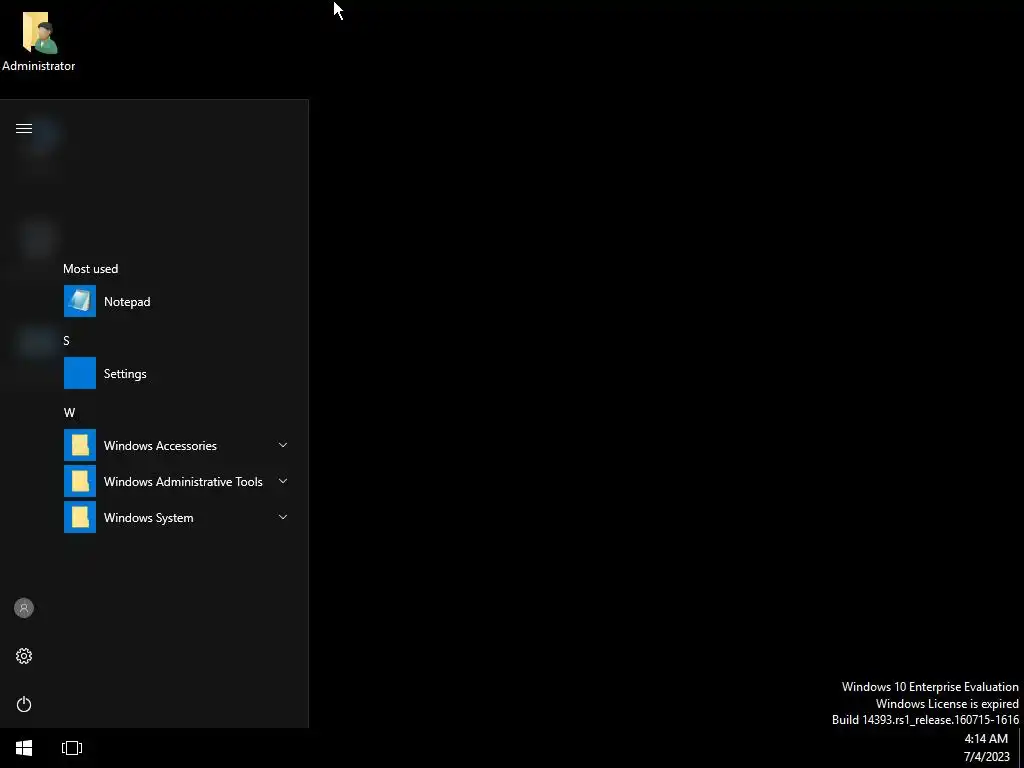This screenshot has height=768, width=1024.
Task: Expand the Start menu hamburger navigation
Action: (x=24, y=129)
